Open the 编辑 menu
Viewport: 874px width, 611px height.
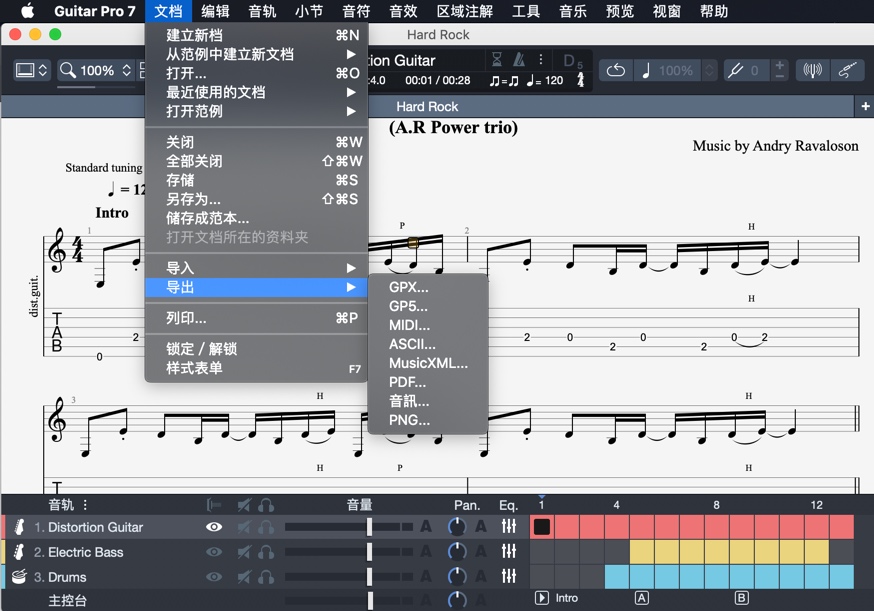click(215, 11)
